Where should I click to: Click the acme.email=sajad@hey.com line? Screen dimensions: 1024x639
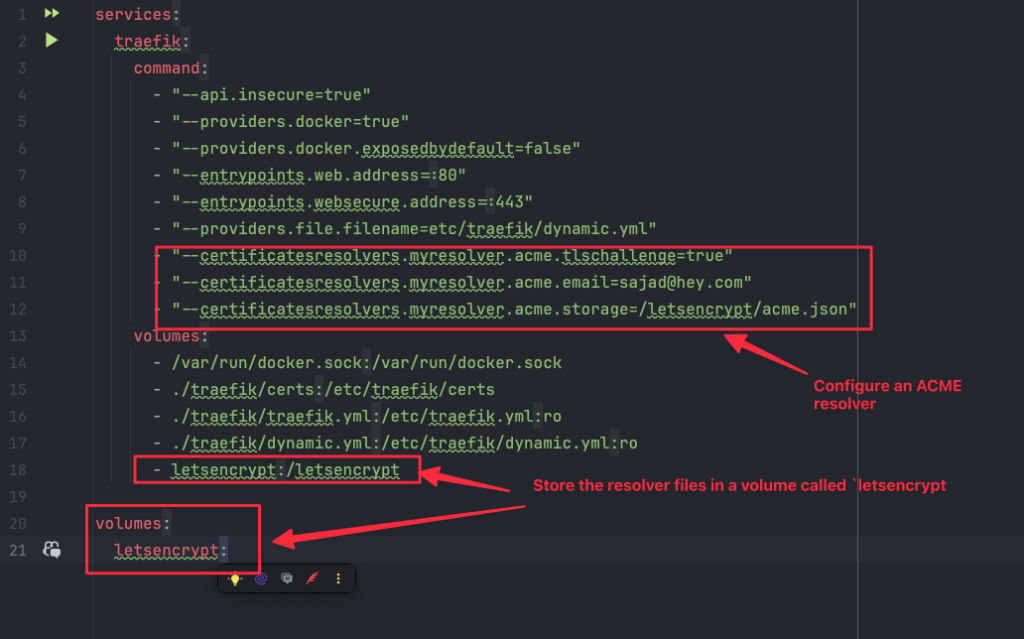click(461, 282)
